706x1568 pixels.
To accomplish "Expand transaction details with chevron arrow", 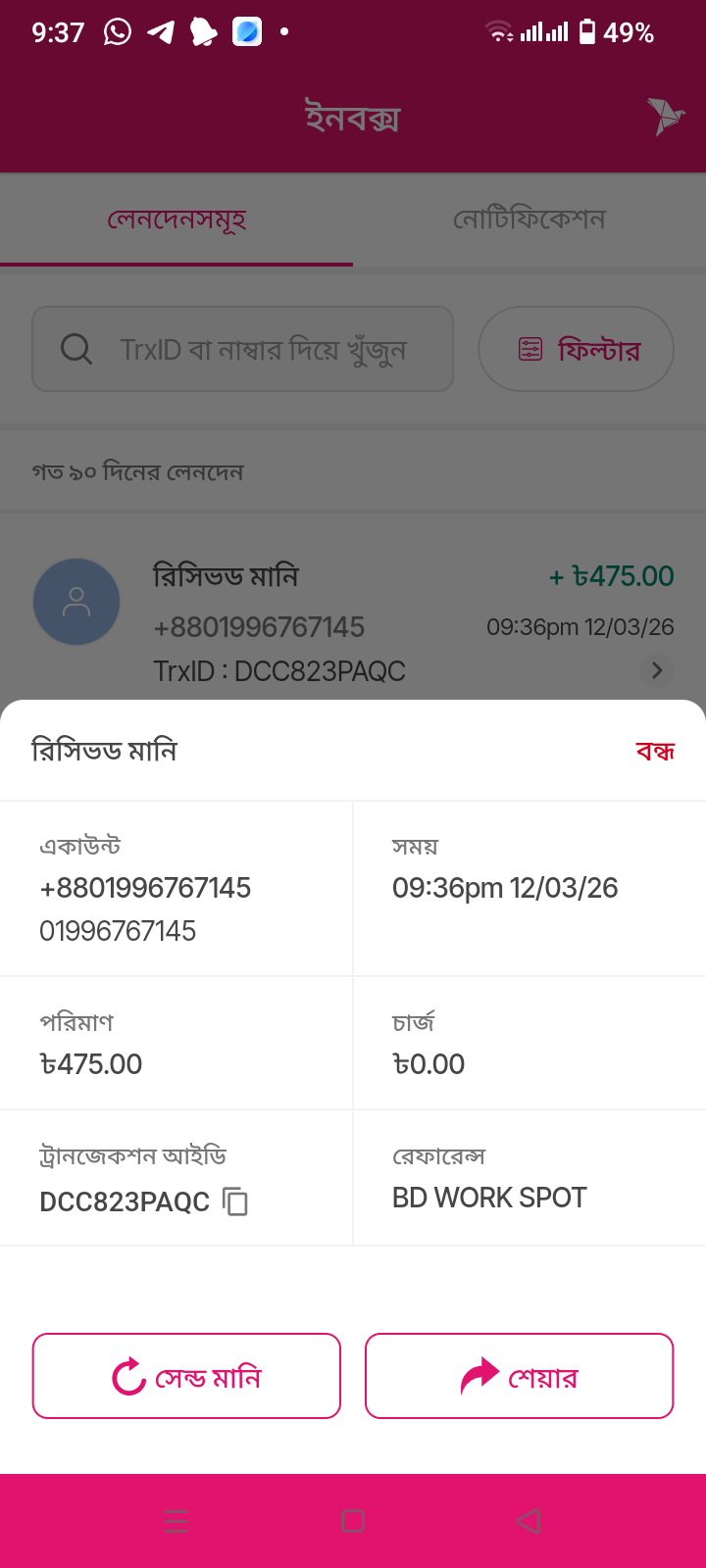I will [x=657, y=670].
